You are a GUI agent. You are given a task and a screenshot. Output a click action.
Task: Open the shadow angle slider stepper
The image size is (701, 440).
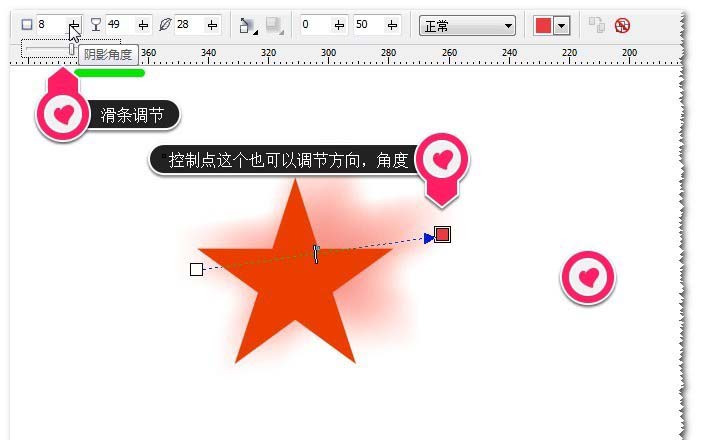[x=74, y=25]
